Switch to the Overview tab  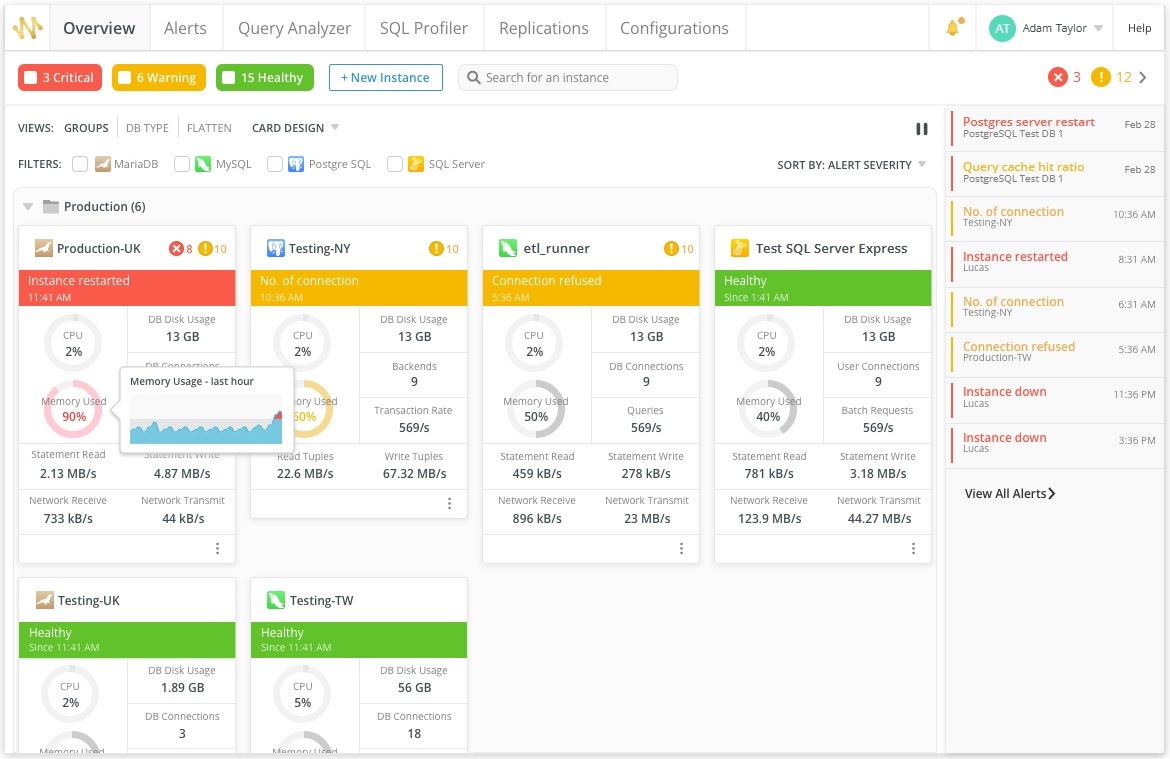pyautogui.click(x=99, y=28)
